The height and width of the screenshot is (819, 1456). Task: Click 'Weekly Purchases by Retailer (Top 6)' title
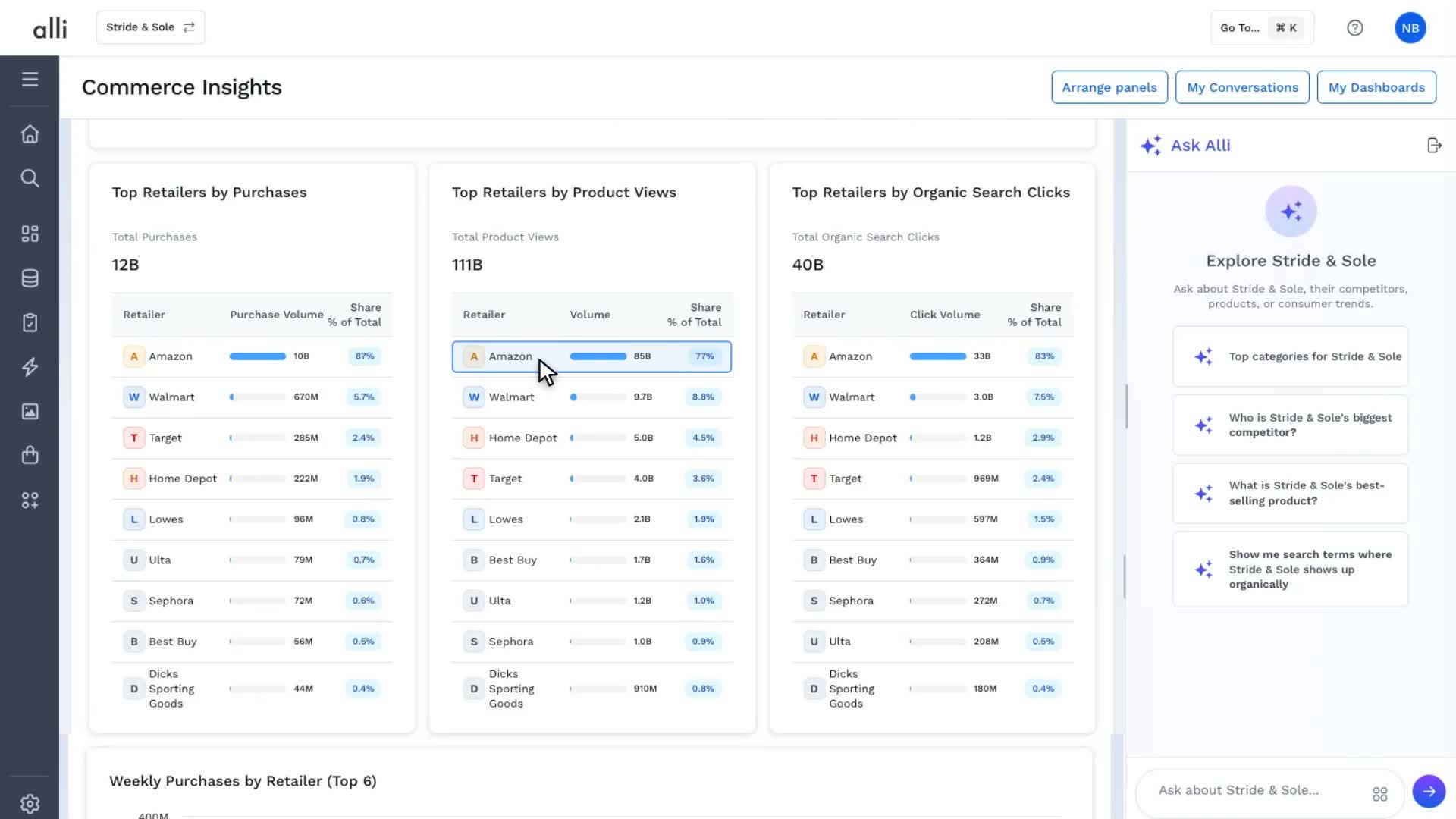(243, 781)
